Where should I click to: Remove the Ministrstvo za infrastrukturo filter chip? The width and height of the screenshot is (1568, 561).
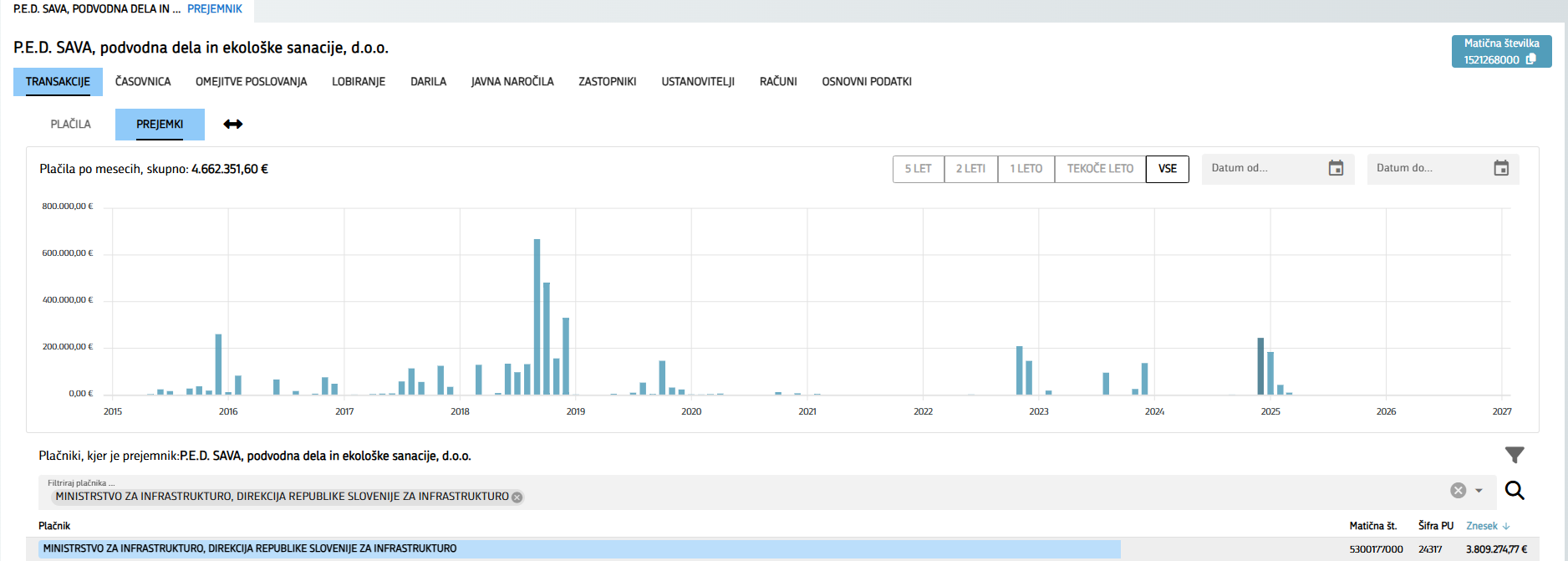click(517, 497)
